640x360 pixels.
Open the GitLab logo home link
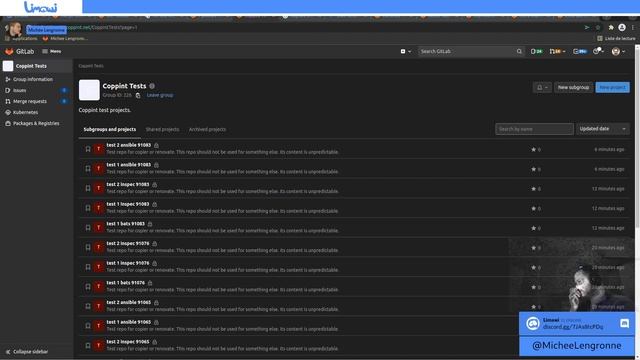point(19,51)
